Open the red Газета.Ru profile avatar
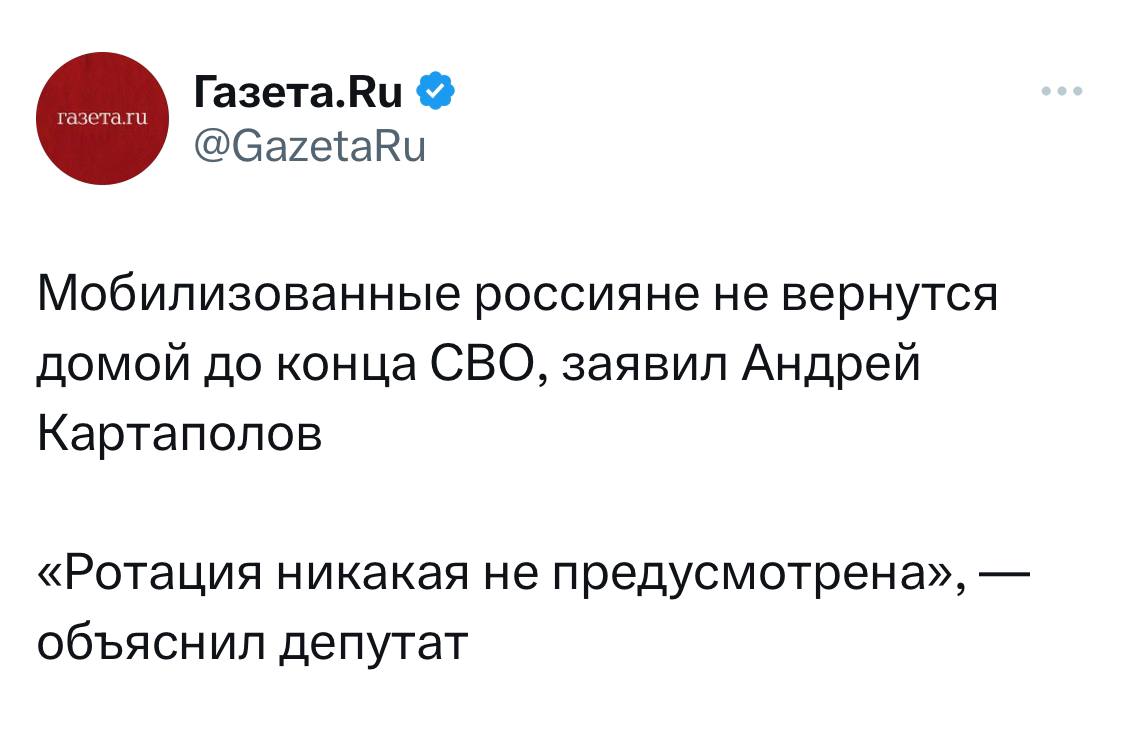1125x749 pixels. [103, 119]
